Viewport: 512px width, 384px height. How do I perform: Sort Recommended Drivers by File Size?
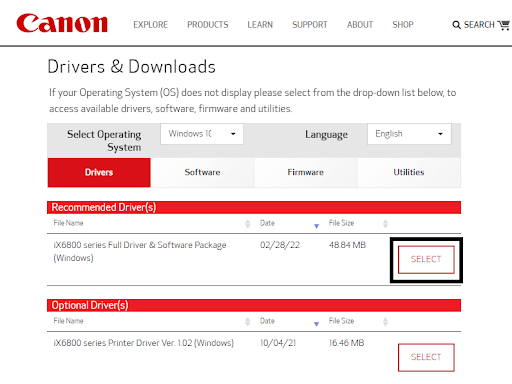tap(385, 223)
